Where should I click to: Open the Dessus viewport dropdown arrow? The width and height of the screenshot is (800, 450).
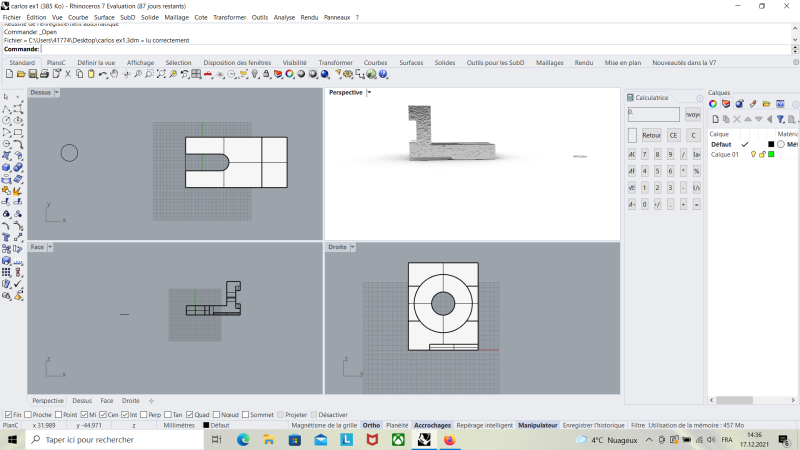[56, 92]
